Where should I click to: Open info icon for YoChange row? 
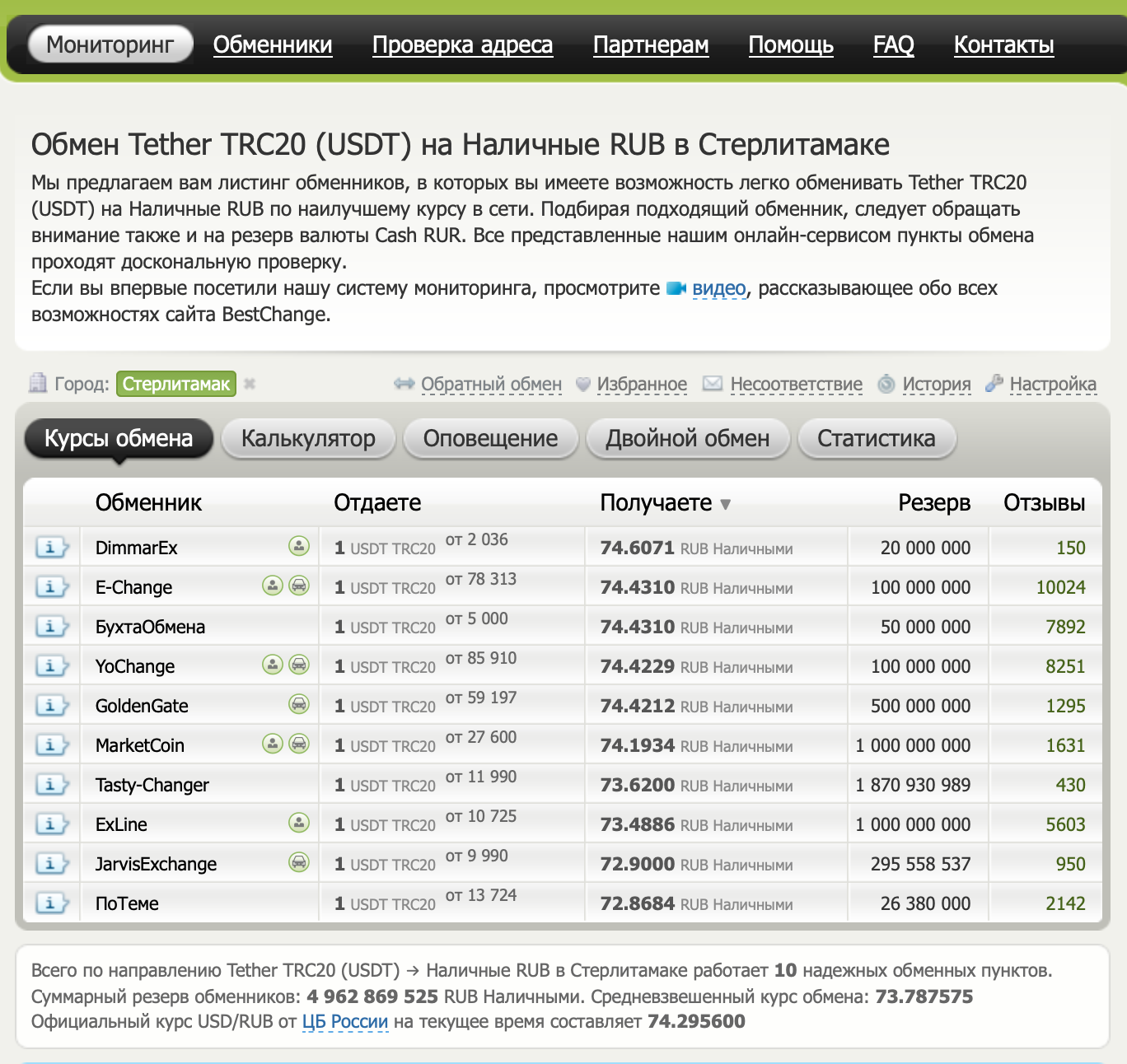51,665
